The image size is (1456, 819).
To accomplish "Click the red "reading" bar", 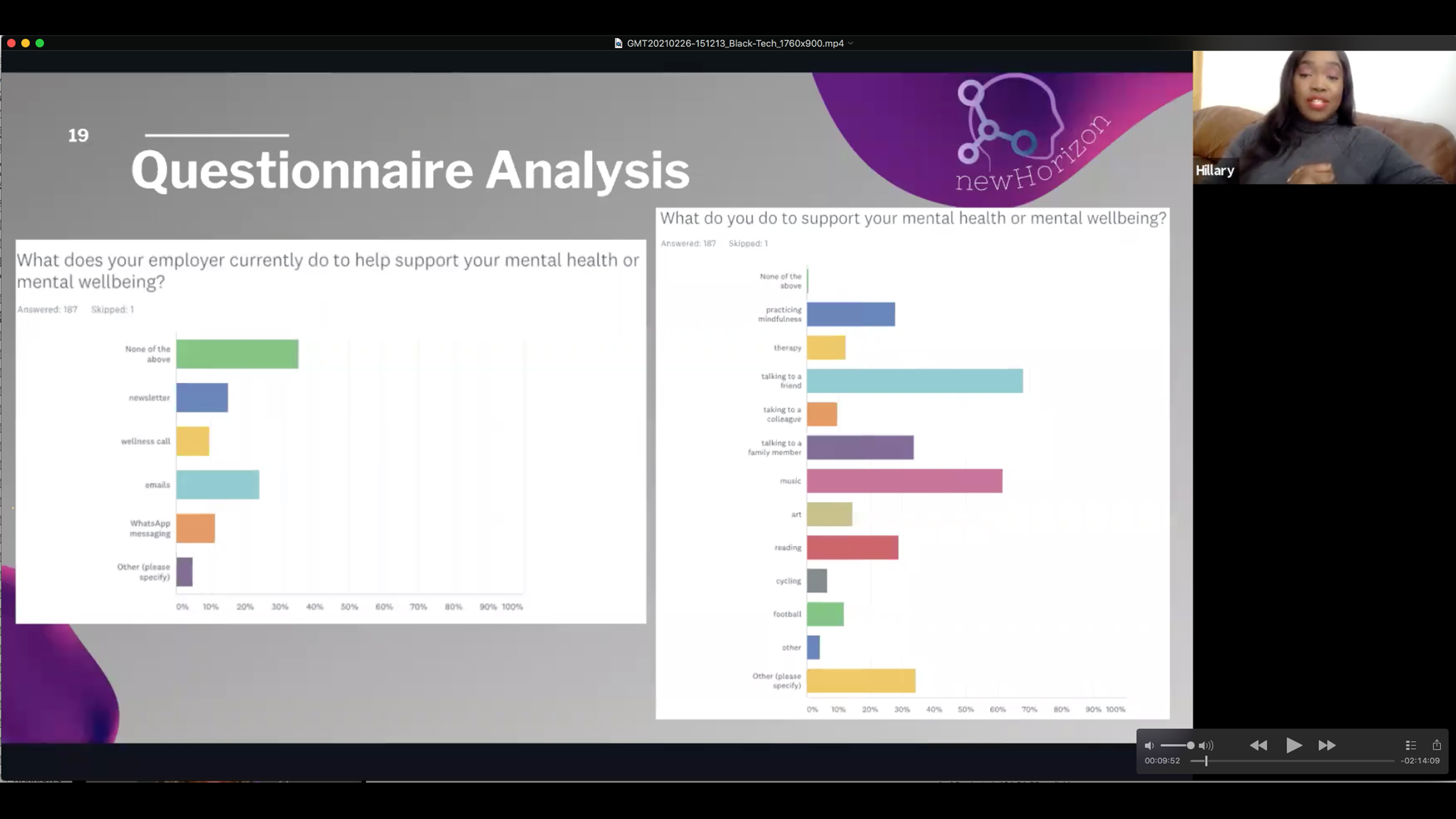I will (x=853, y=548).
